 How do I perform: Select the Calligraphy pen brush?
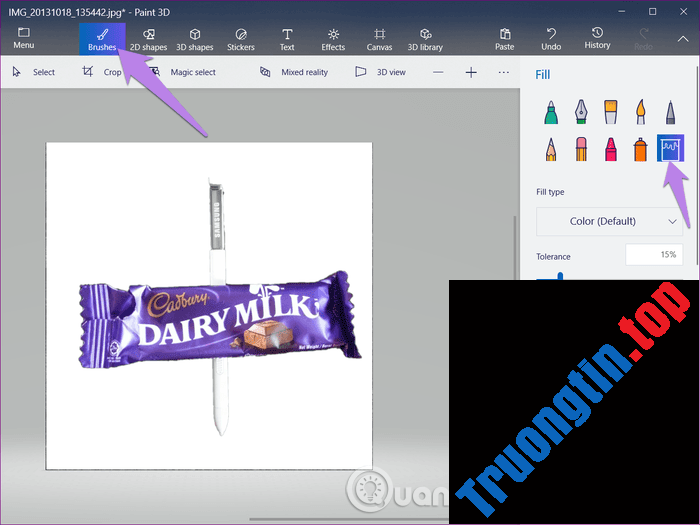[x=581, y=112]
